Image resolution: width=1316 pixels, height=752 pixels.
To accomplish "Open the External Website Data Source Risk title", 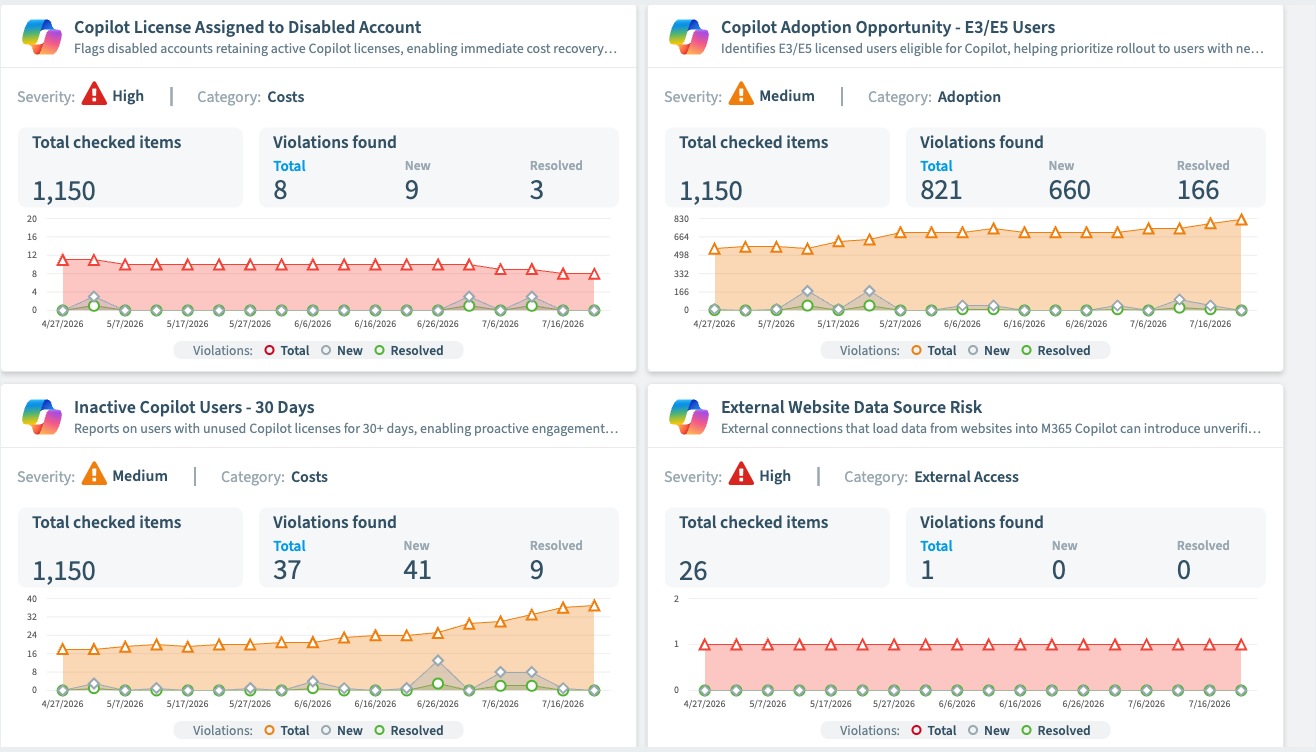I will [x=851, y=407].
